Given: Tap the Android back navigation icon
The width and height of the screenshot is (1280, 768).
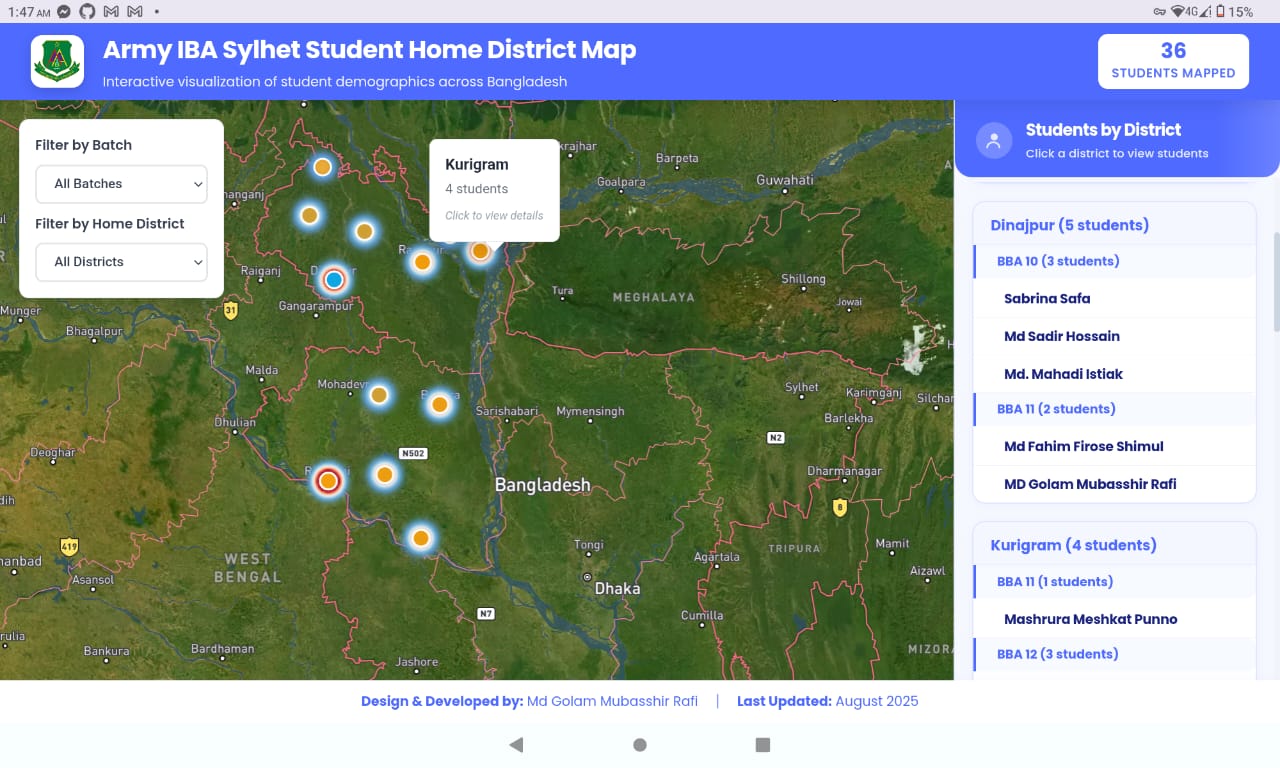Looking at the screenshot, I should (516, 745).
